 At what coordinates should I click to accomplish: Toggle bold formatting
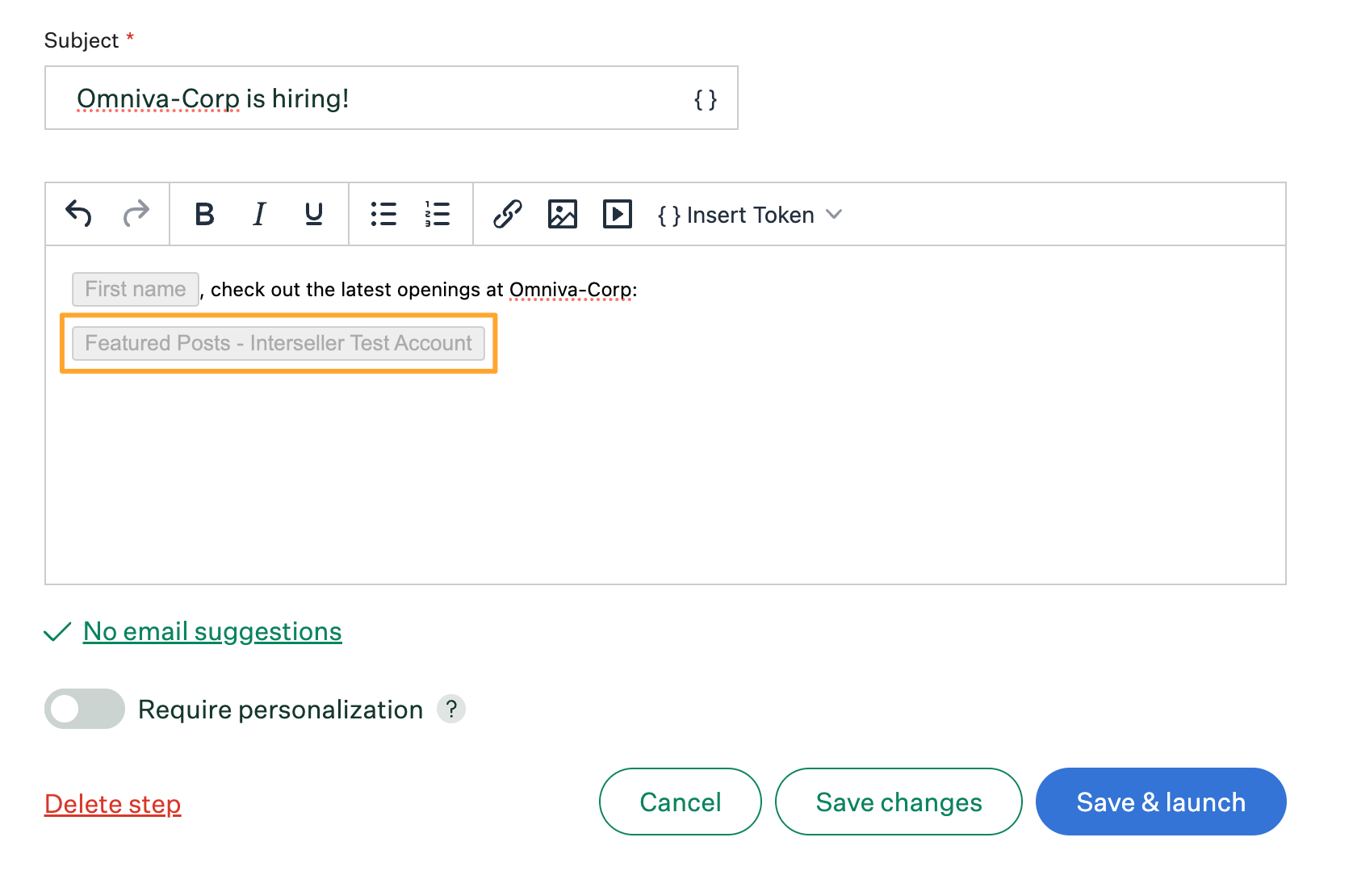pos(204,214)
